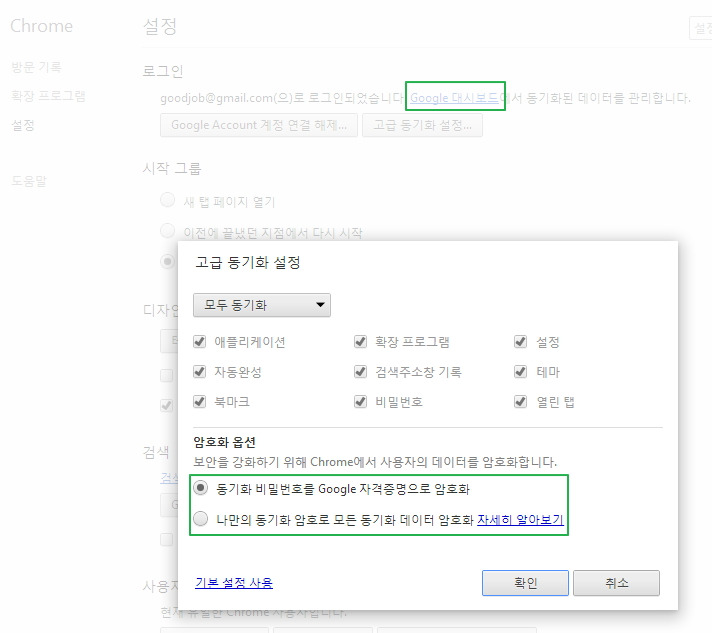
Task: Click the 고급 동기화 설정 button
Action: (422, 125)
